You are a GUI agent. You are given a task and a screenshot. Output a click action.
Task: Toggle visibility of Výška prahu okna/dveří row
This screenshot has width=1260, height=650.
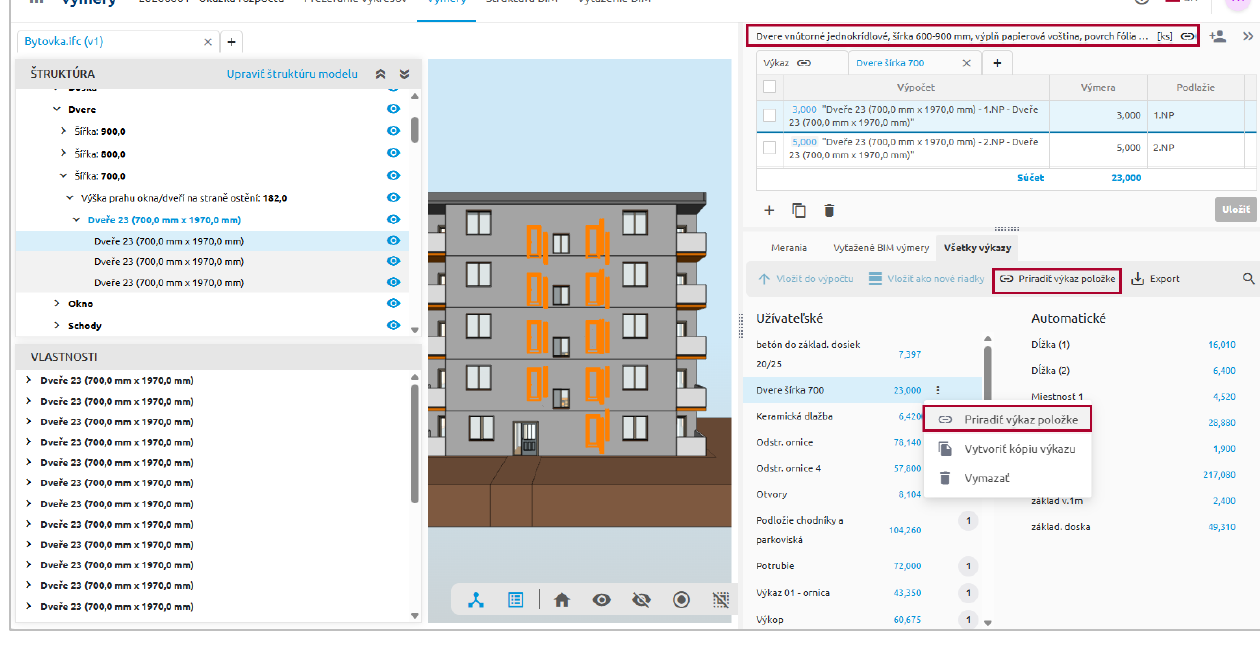(x=393, y=198)
